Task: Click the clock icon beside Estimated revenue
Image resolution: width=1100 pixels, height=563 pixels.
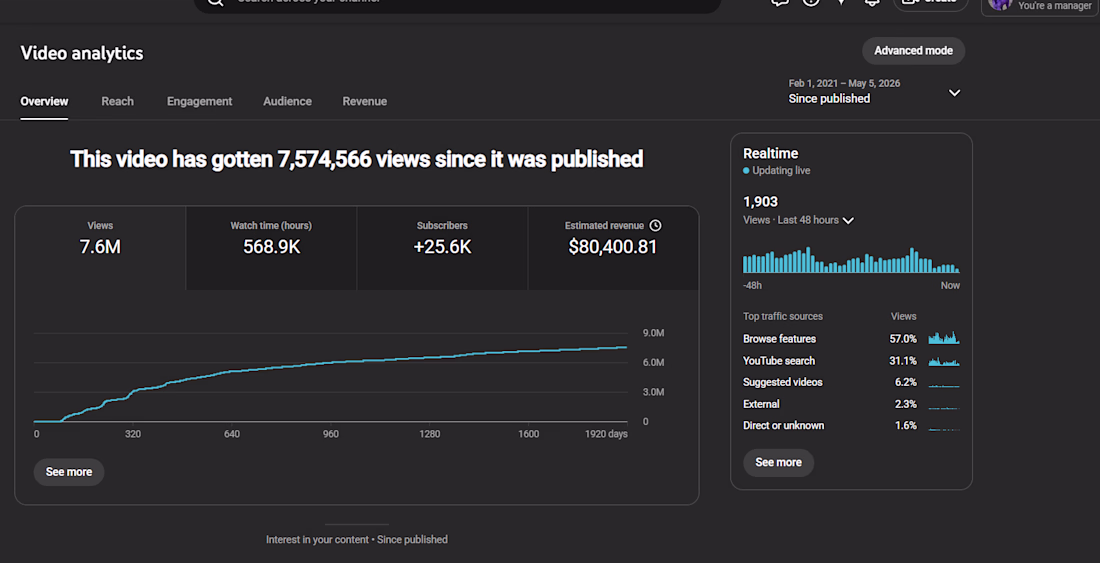Action: [x=655, y=226]
